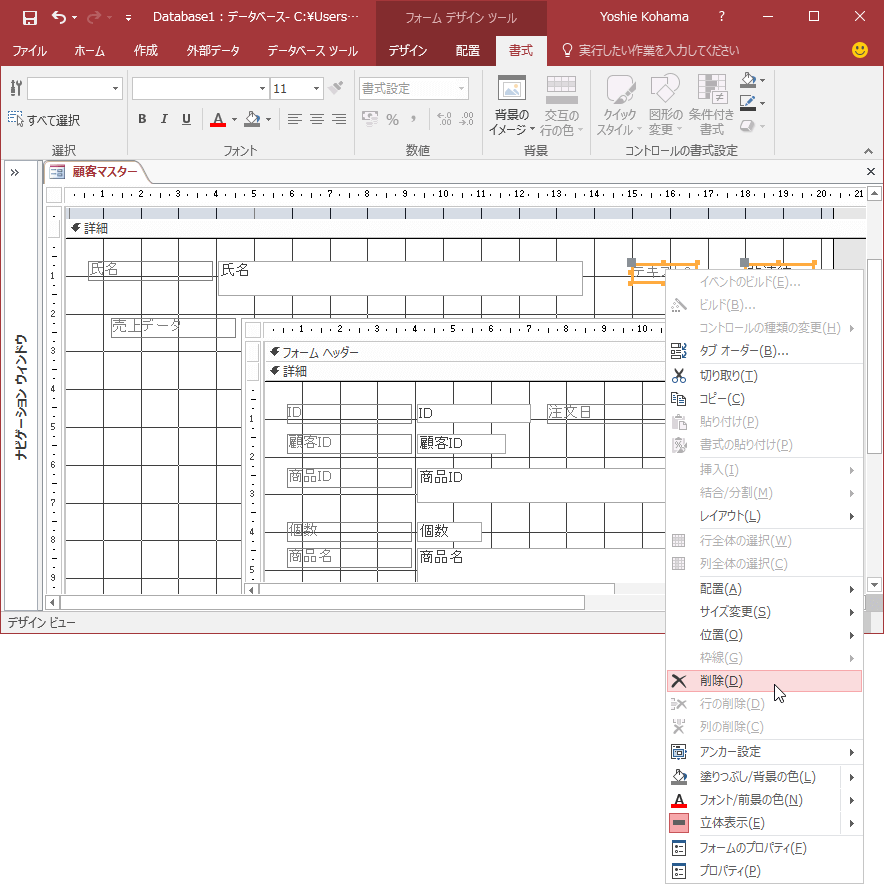Click increase decimal places icon
The height and width of the screenshot is (884, 884).
point(444,119)
